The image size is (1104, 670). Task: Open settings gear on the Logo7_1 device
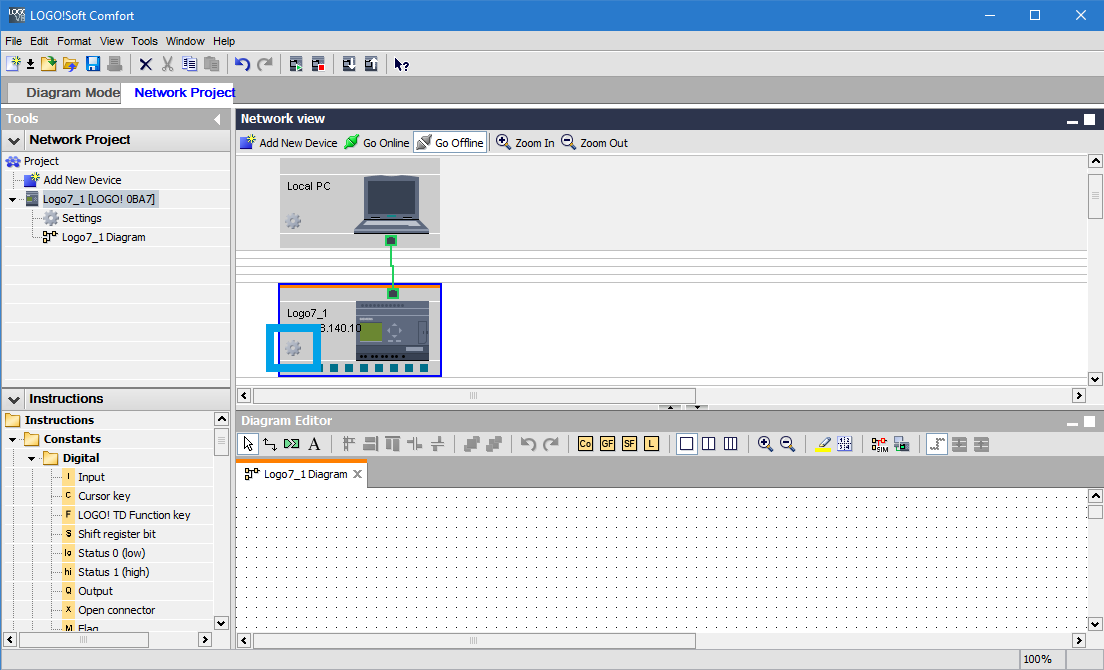(x=293, y=348)
